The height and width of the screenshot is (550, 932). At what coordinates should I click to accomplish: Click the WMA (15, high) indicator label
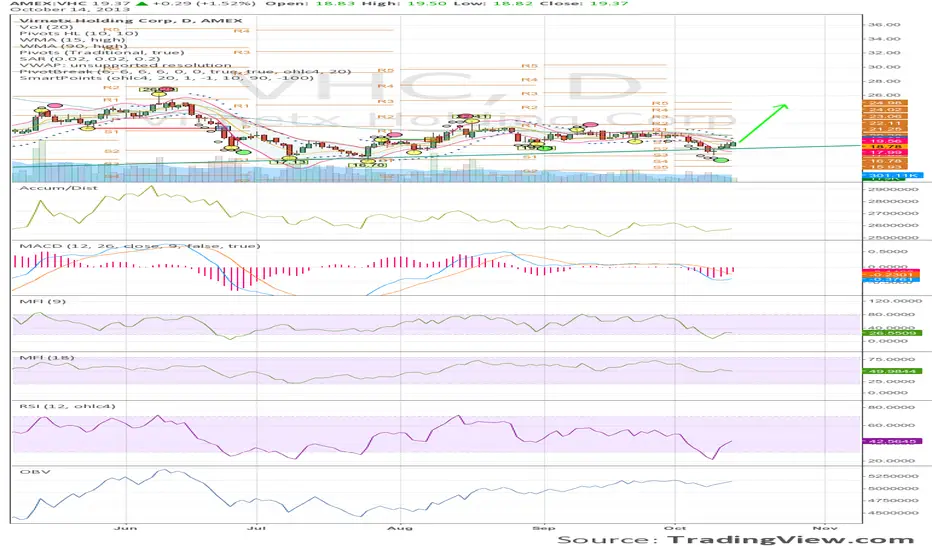pyautogui.click(x=72, y=40)
